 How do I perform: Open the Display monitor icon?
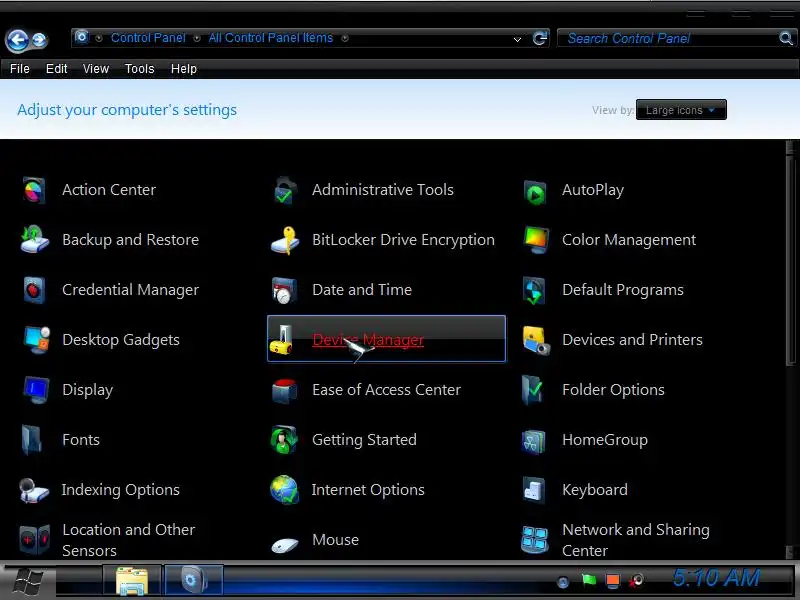36,390
